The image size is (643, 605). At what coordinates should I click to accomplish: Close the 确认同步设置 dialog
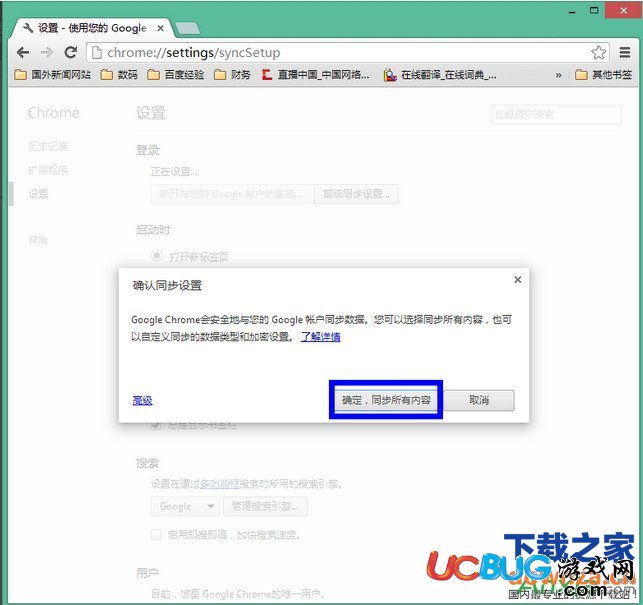pos(518,280)
